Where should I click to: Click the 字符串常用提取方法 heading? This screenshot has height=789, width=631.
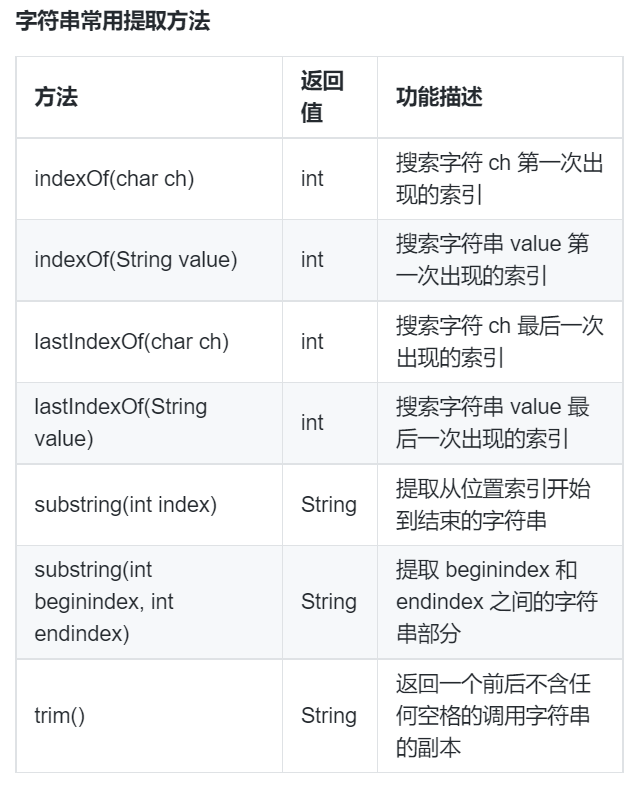pyautogui.click(x=113, y=21)
